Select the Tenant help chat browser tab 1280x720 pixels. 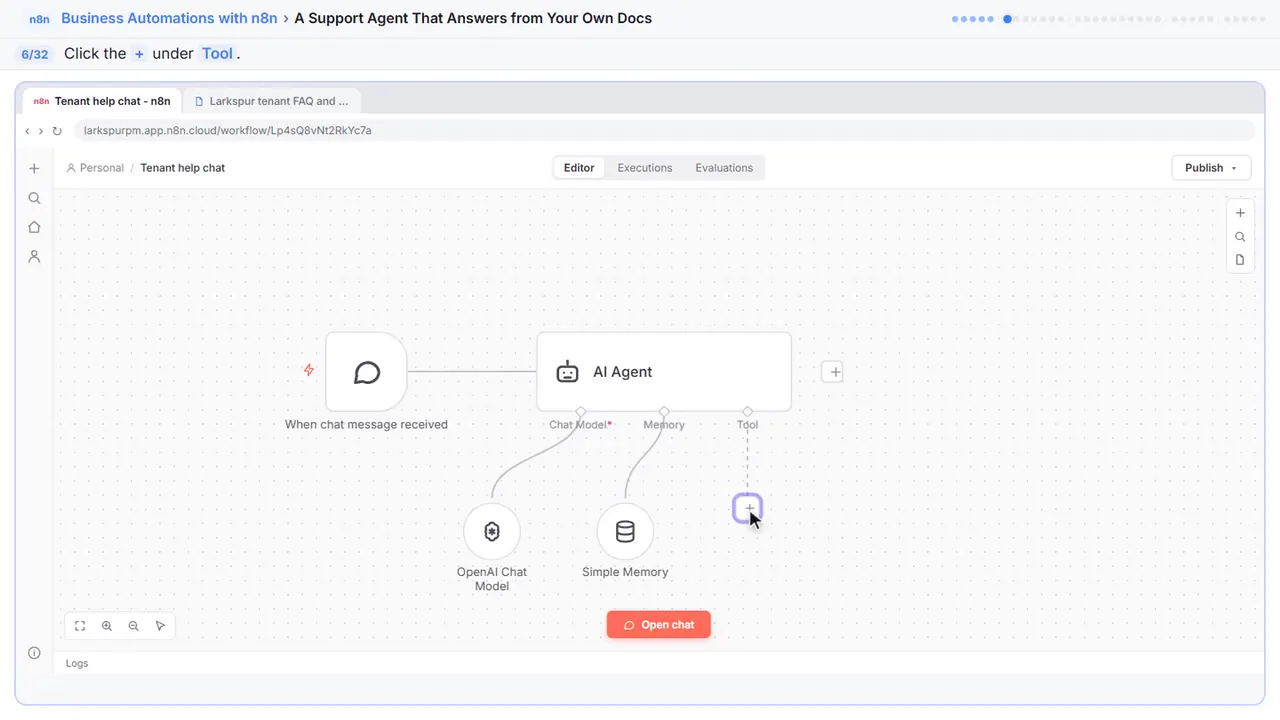[102, 101]
